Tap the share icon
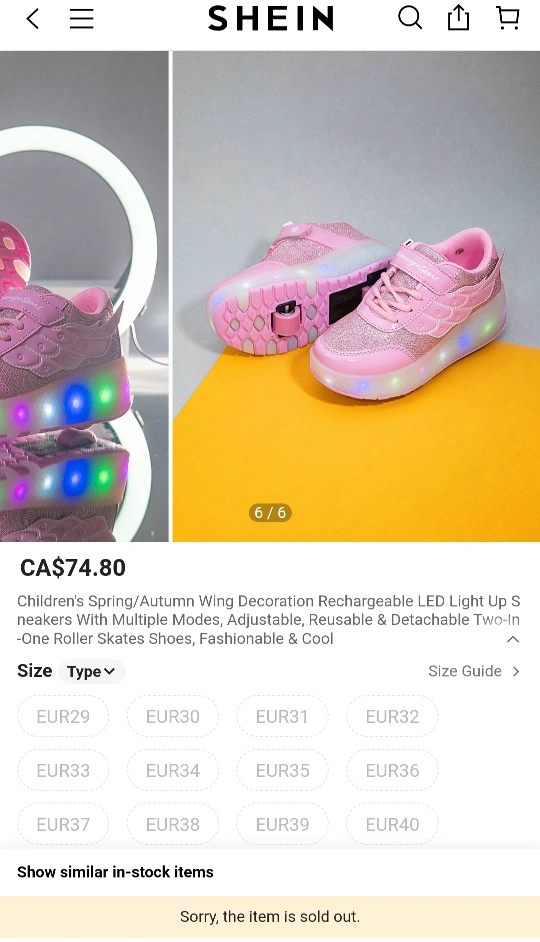The image size is (540, 942). (x=458, y=18)
